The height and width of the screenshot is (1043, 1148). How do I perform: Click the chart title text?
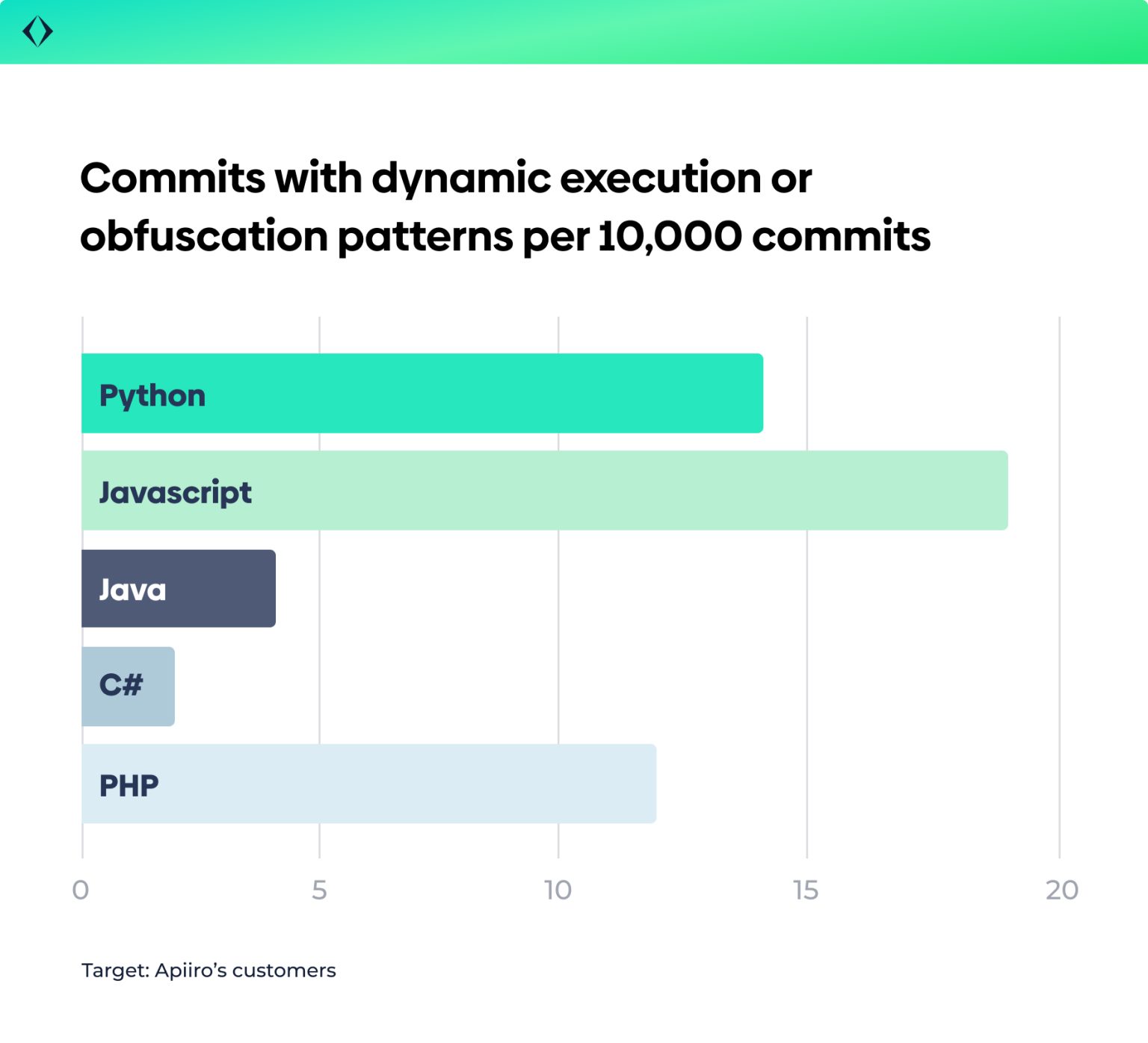507,207
